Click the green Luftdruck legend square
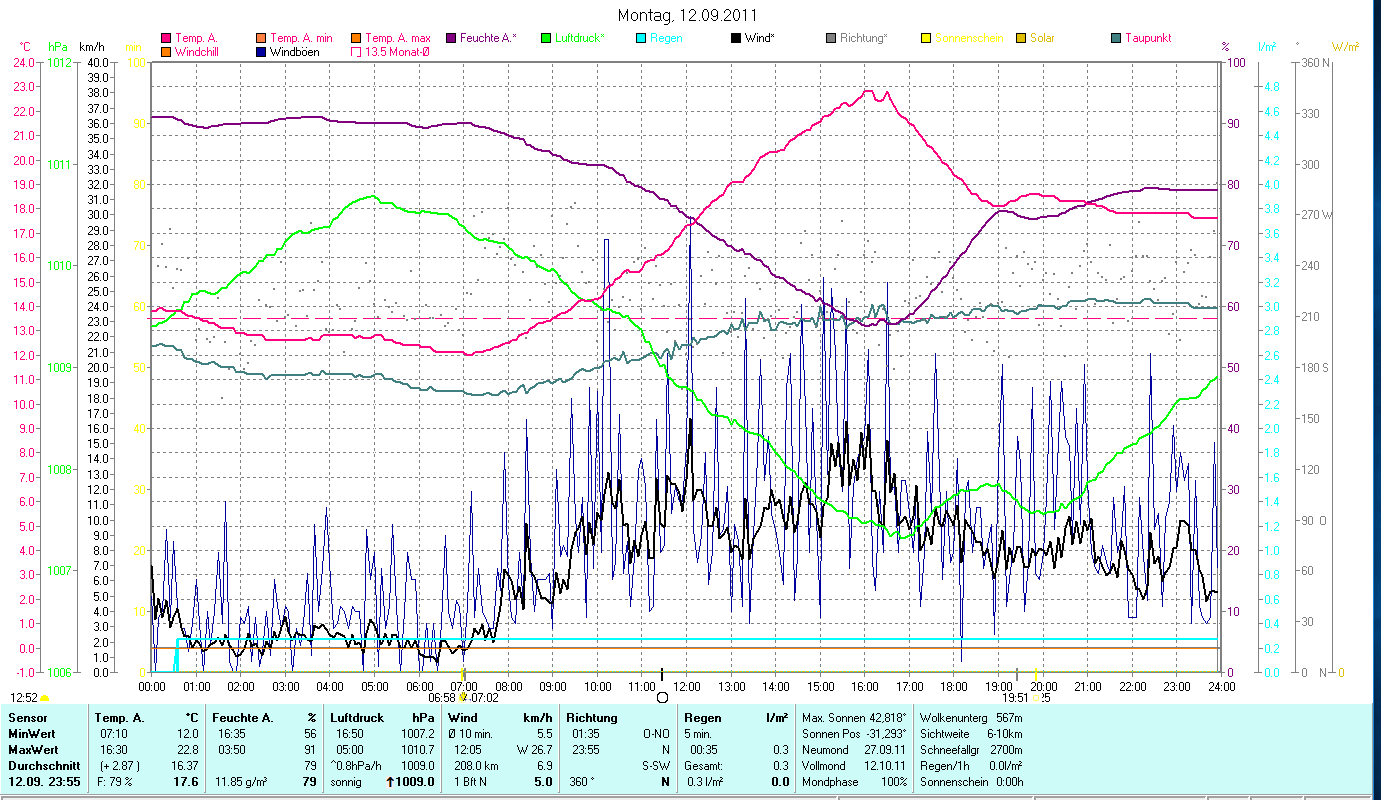The width and height of the screenshot is (1381, 800). click(546, 39)
